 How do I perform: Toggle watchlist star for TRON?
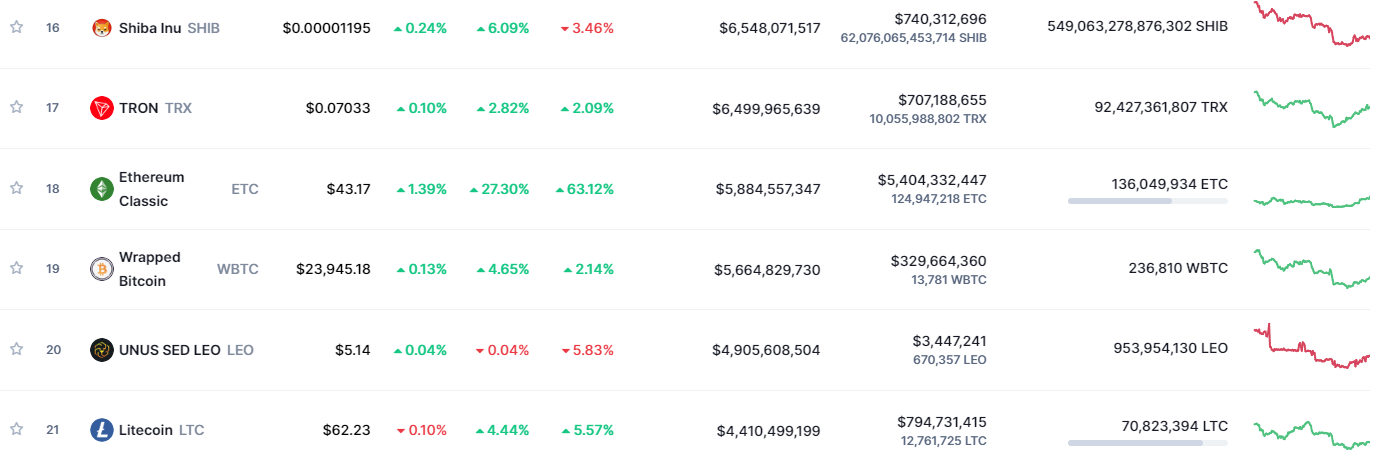[x=16, y=108]
